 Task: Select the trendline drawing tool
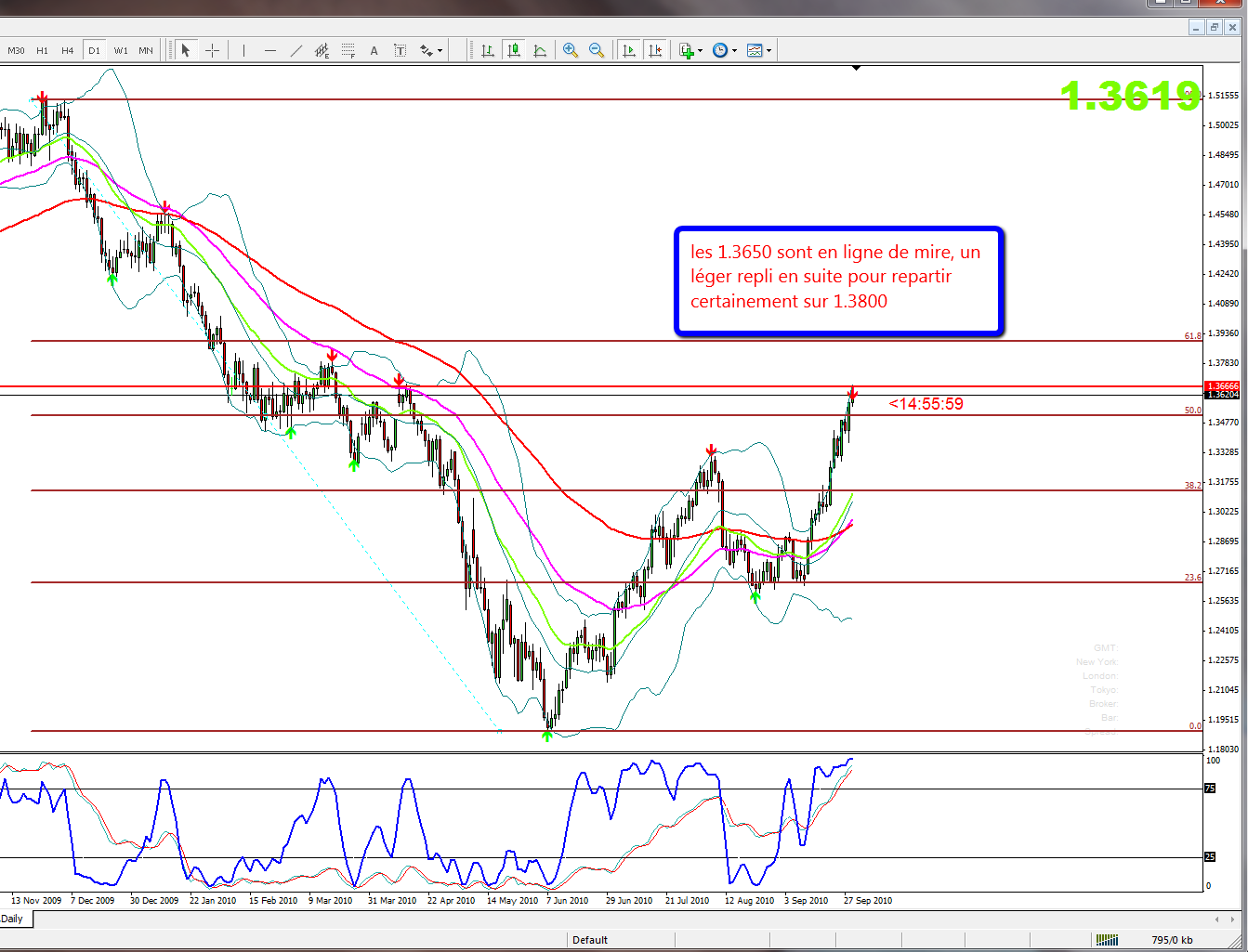coord(296,50)
